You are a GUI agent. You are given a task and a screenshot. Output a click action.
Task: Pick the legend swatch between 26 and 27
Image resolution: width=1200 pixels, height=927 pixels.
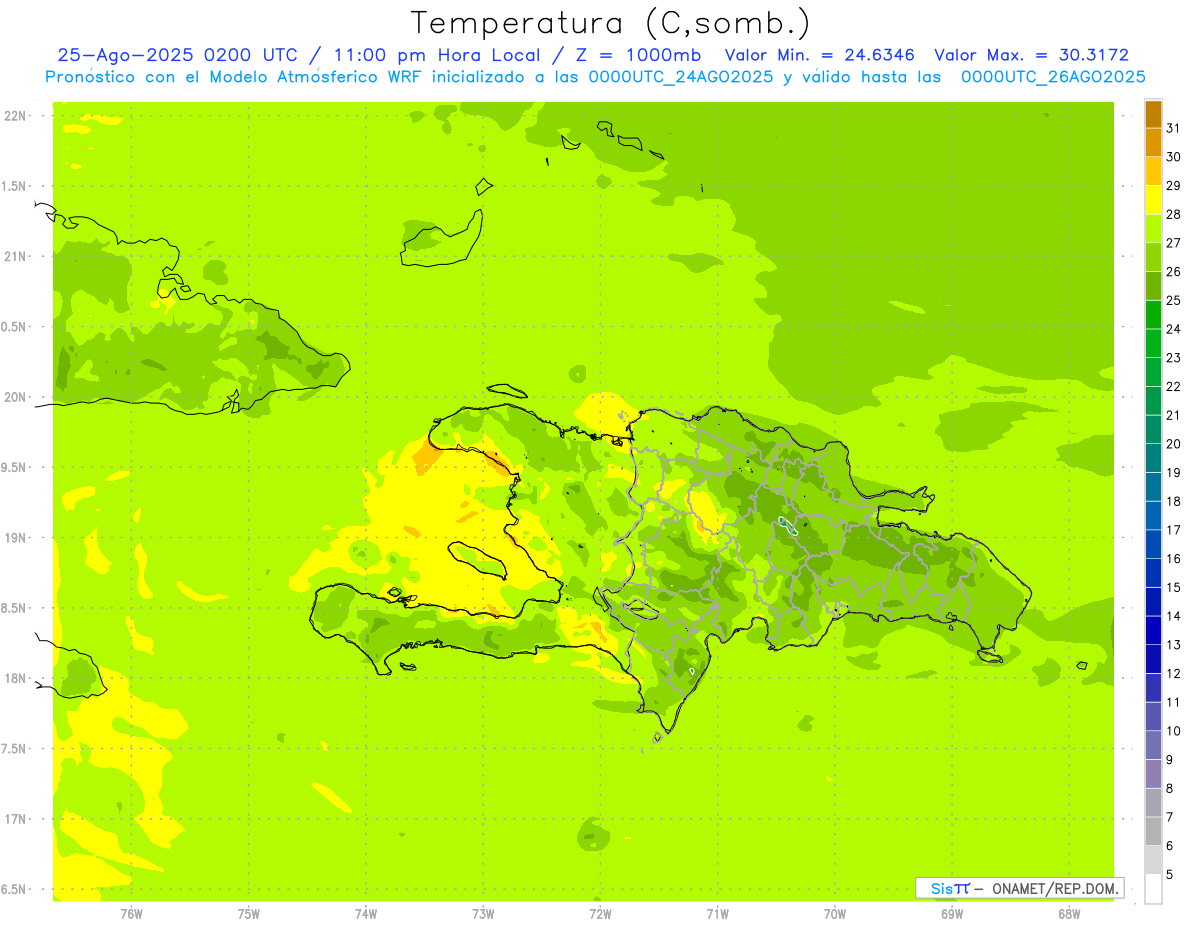click(x=1153, y=257)
